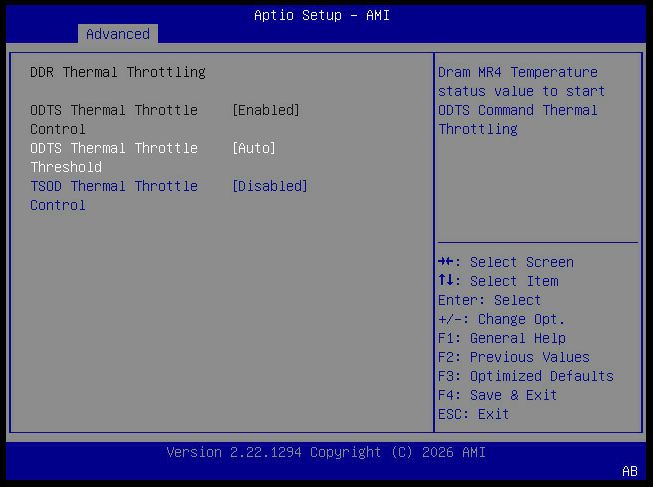Click the AB indicator in footer
This screenshot has height=487, width=653.
630,471
